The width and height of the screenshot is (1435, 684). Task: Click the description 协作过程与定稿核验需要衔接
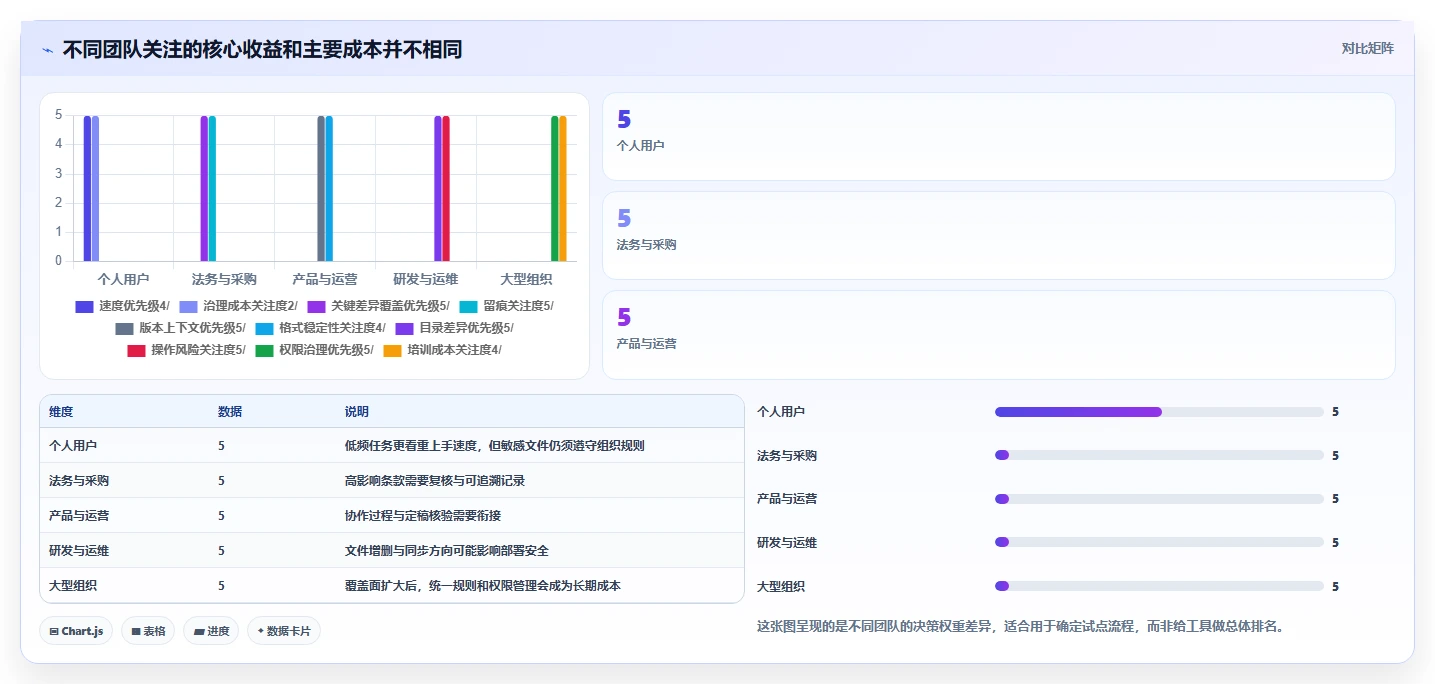[x=423, y=516]
